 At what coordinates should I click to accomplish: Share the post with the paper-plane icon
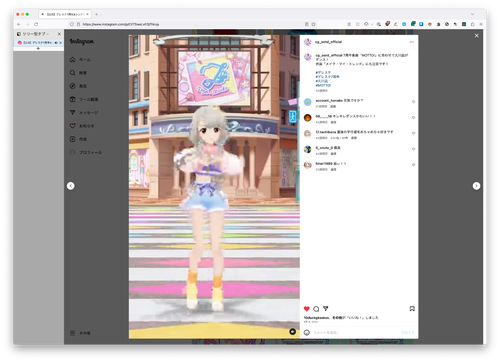[x=326, y=309]
